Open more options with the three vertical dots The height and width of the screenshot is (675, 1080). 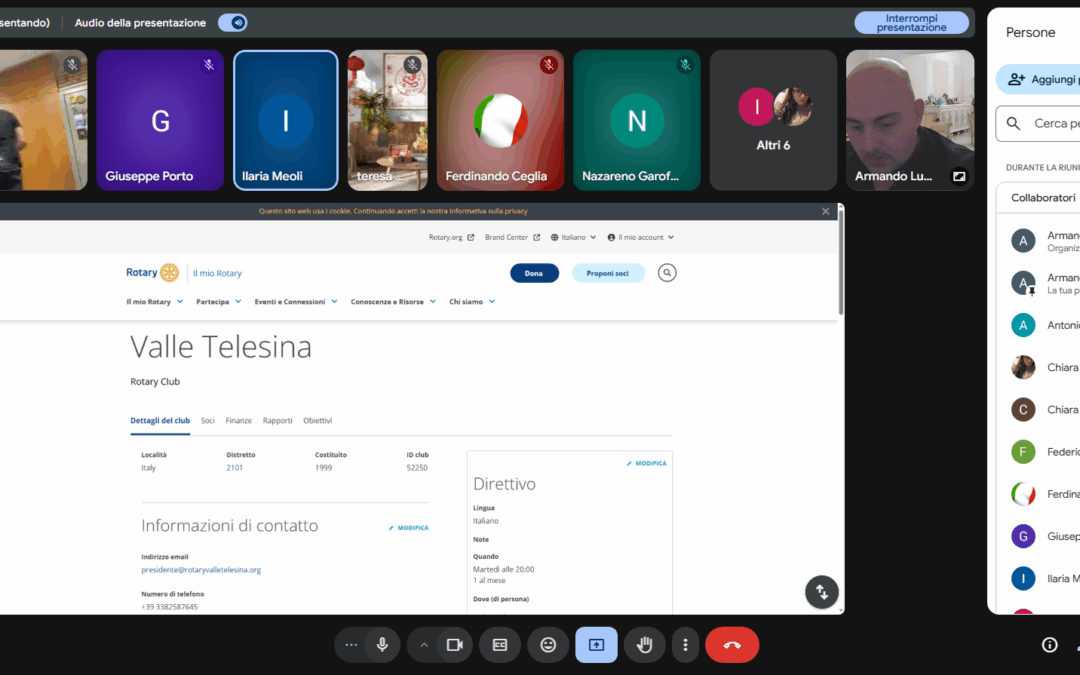pyautogui.click(x=685, y=645)
